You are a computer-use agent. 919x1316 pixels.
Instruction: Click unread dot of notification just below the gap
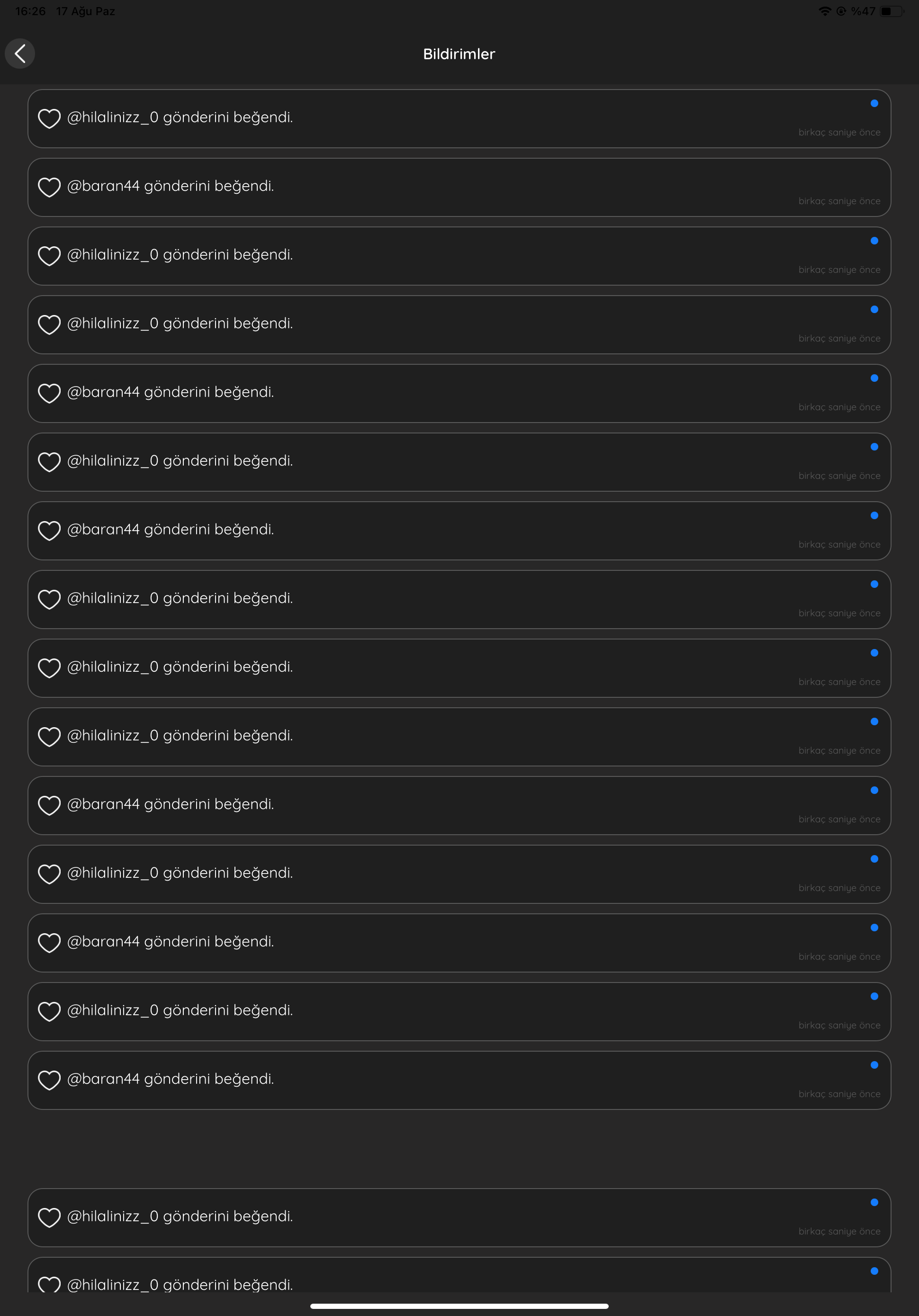874,1202
